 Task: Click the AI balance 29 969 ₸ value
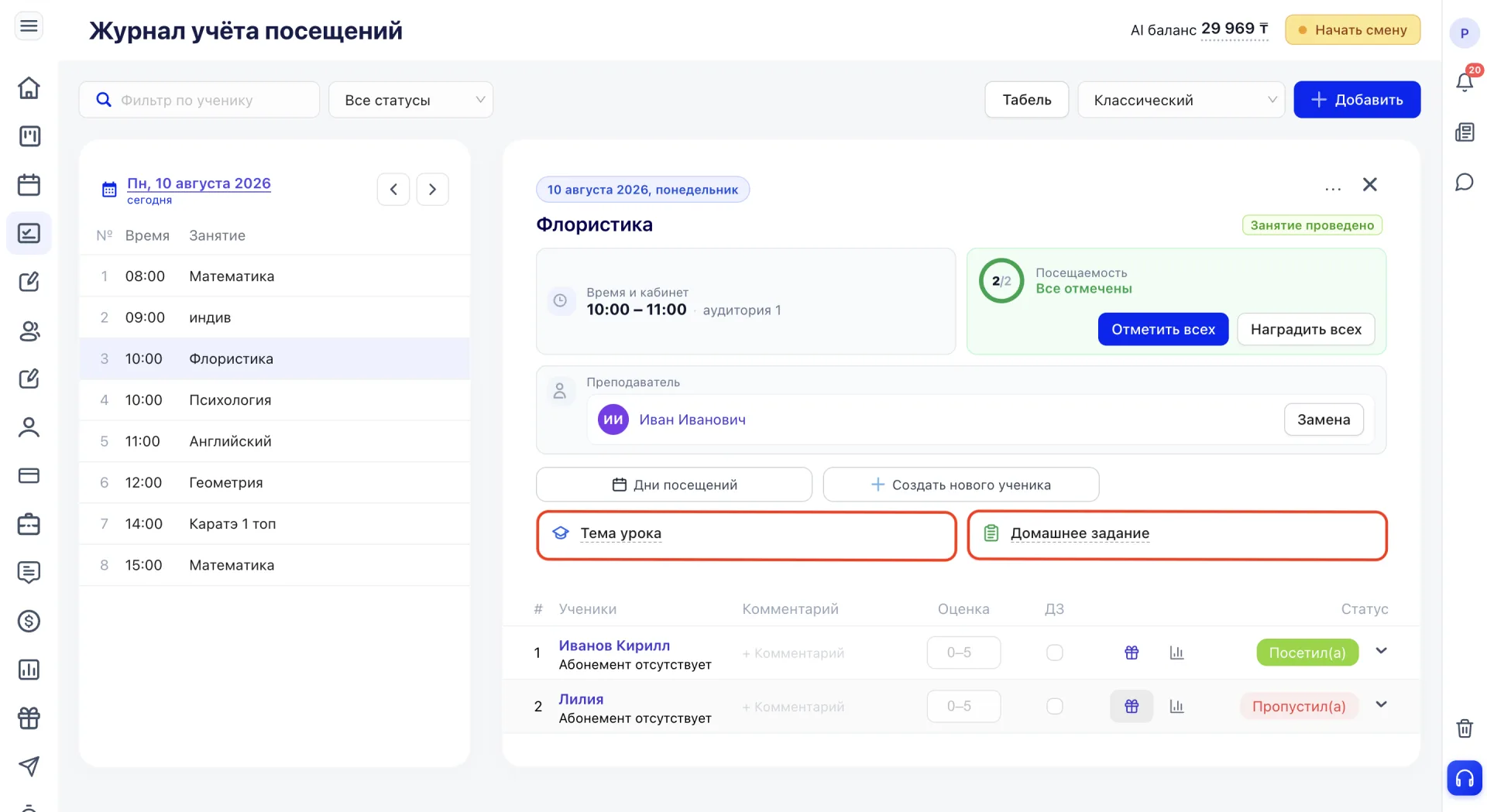[1235, 29]
